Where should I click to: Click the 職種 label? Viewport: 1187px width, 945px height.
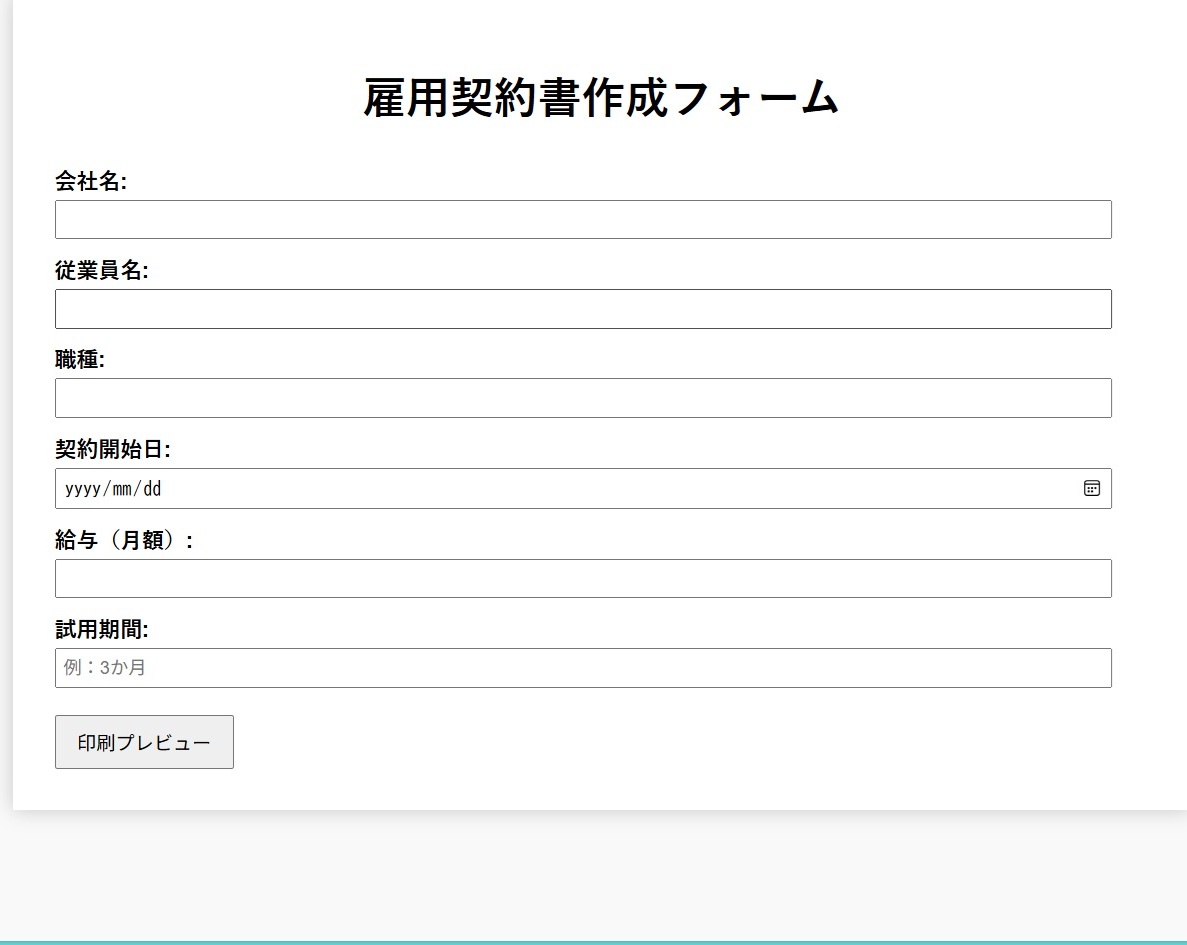click(x=80, y=360)
